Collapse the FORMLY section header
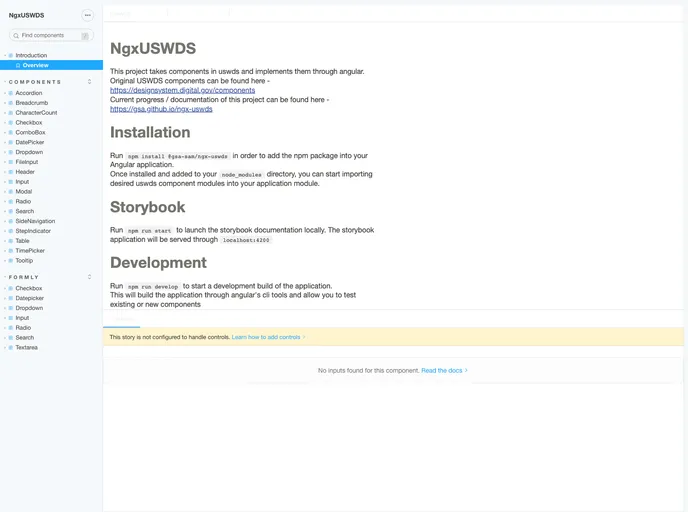Screen dimensions: 688x512 point(24,277)
